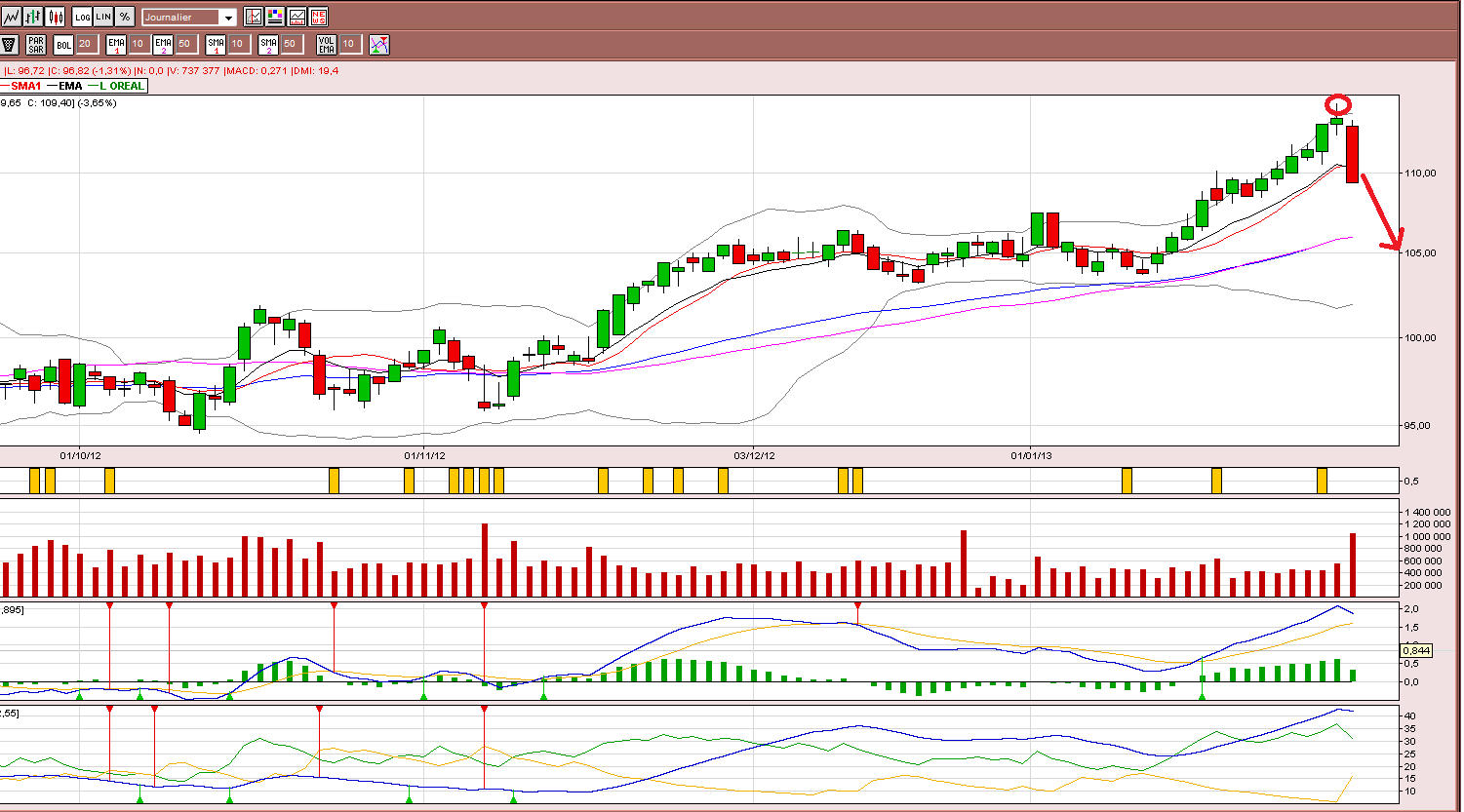
Task: Click the SMA1 legend entry
Action: (x=21, y=86)
